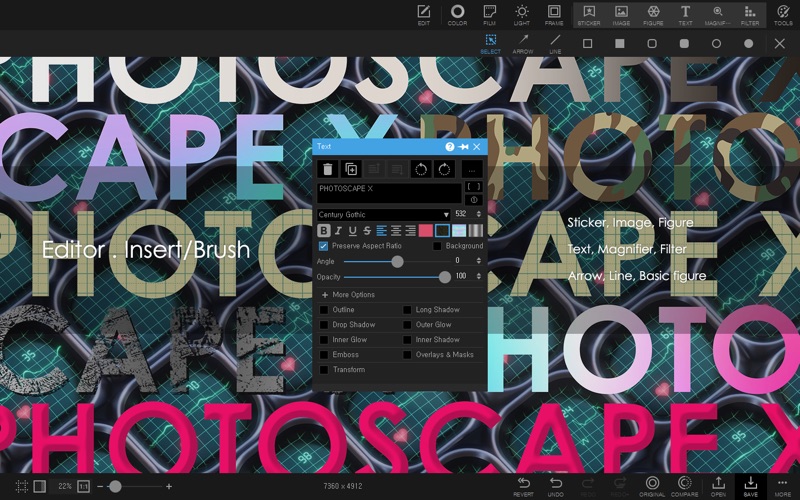Select the filled circle shape

[748, 43]
